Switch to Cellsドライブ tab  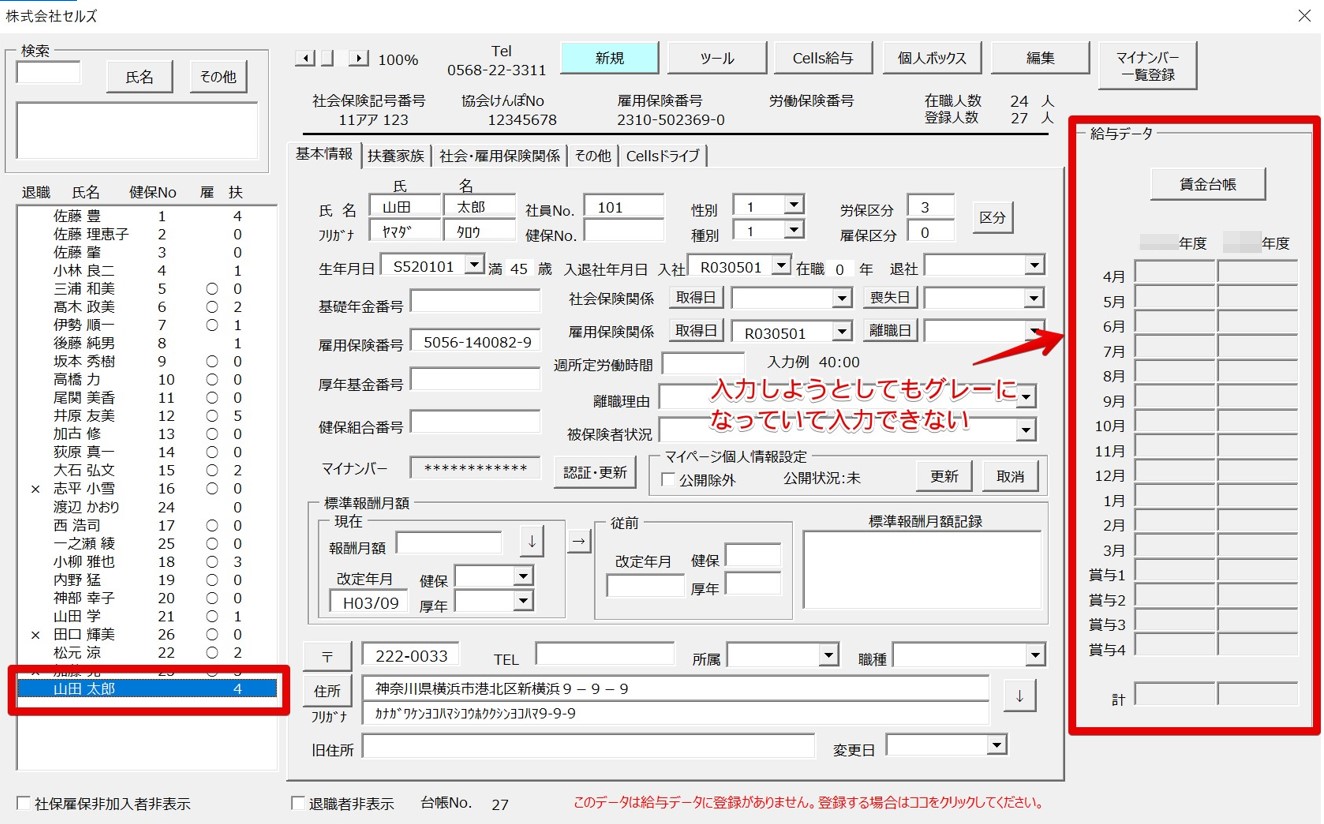click(x=663, y=156)
